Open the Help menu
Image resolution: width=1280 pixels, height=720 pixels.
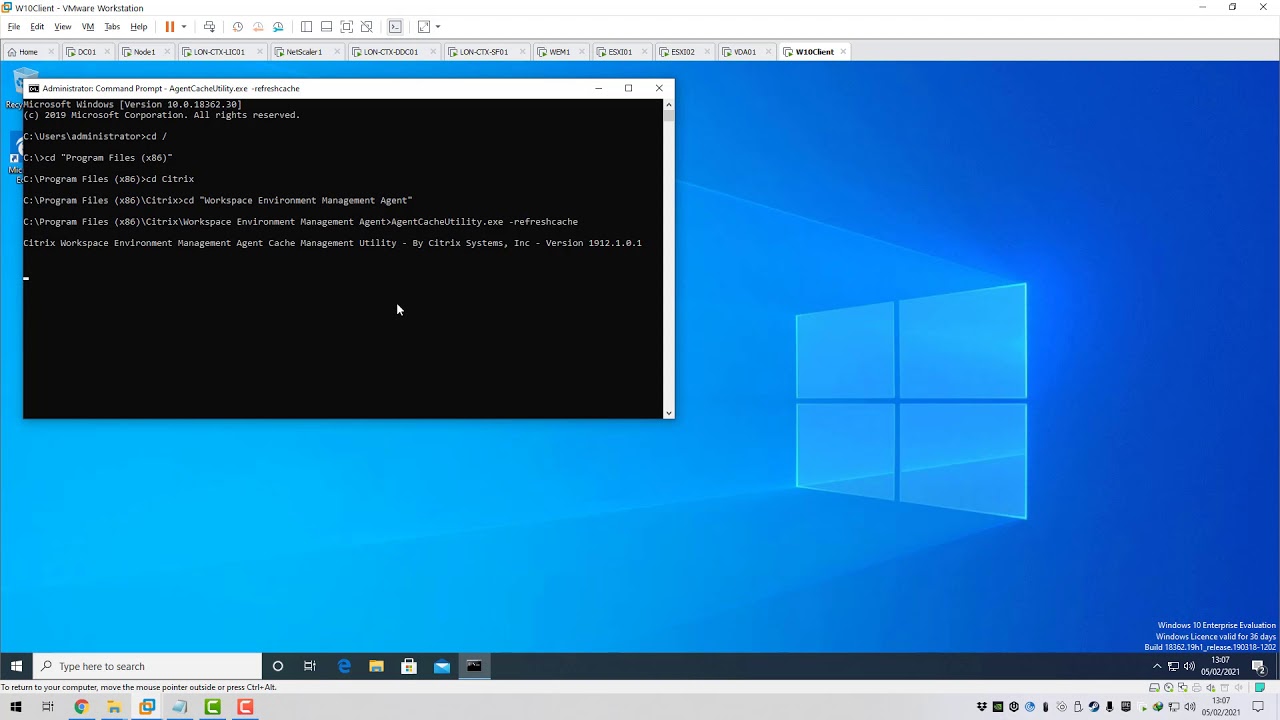point(139,27)
